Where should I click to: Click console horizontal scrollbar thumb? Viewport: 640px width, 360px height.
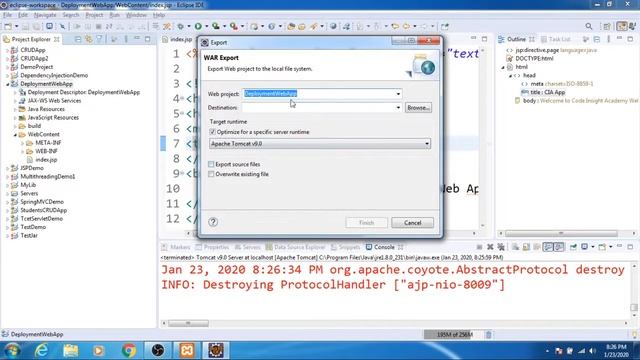(x=188, y=323)
